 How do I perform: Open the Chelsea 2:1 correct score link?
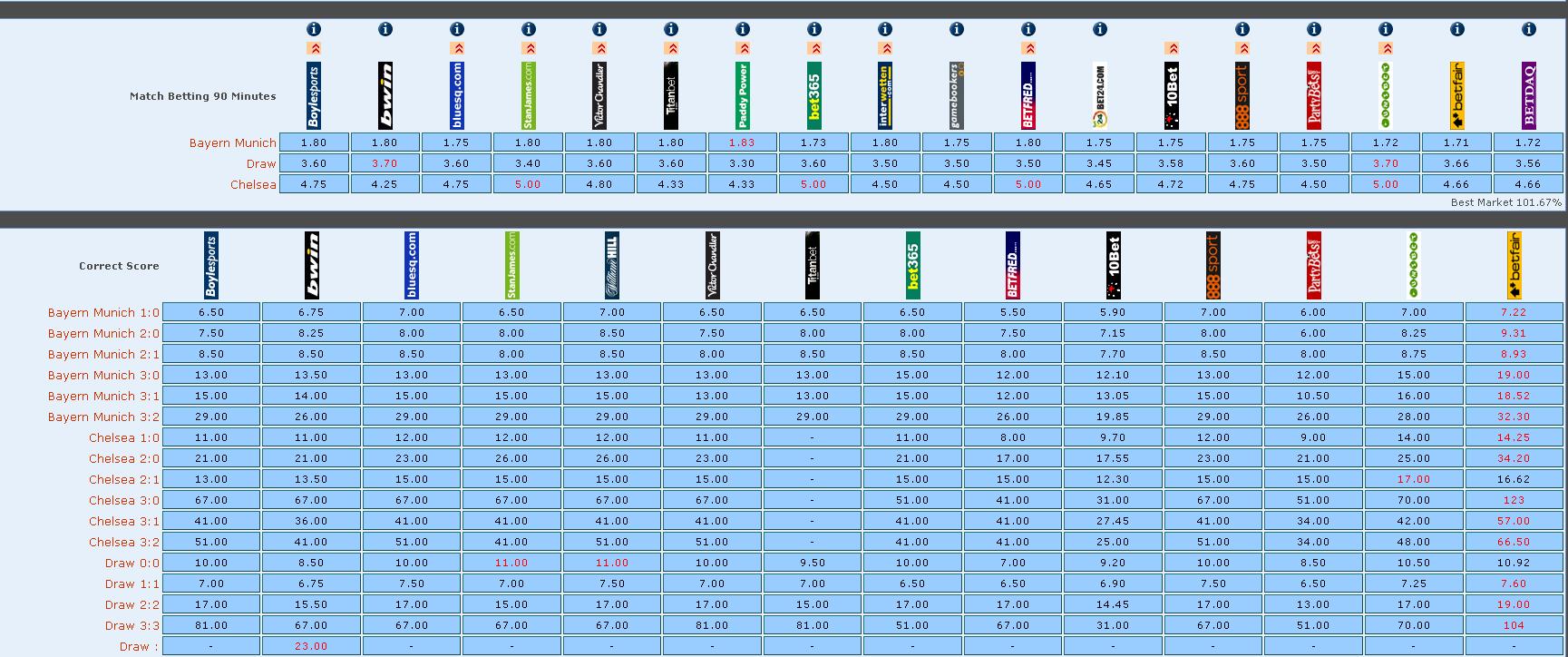(123, 479)
